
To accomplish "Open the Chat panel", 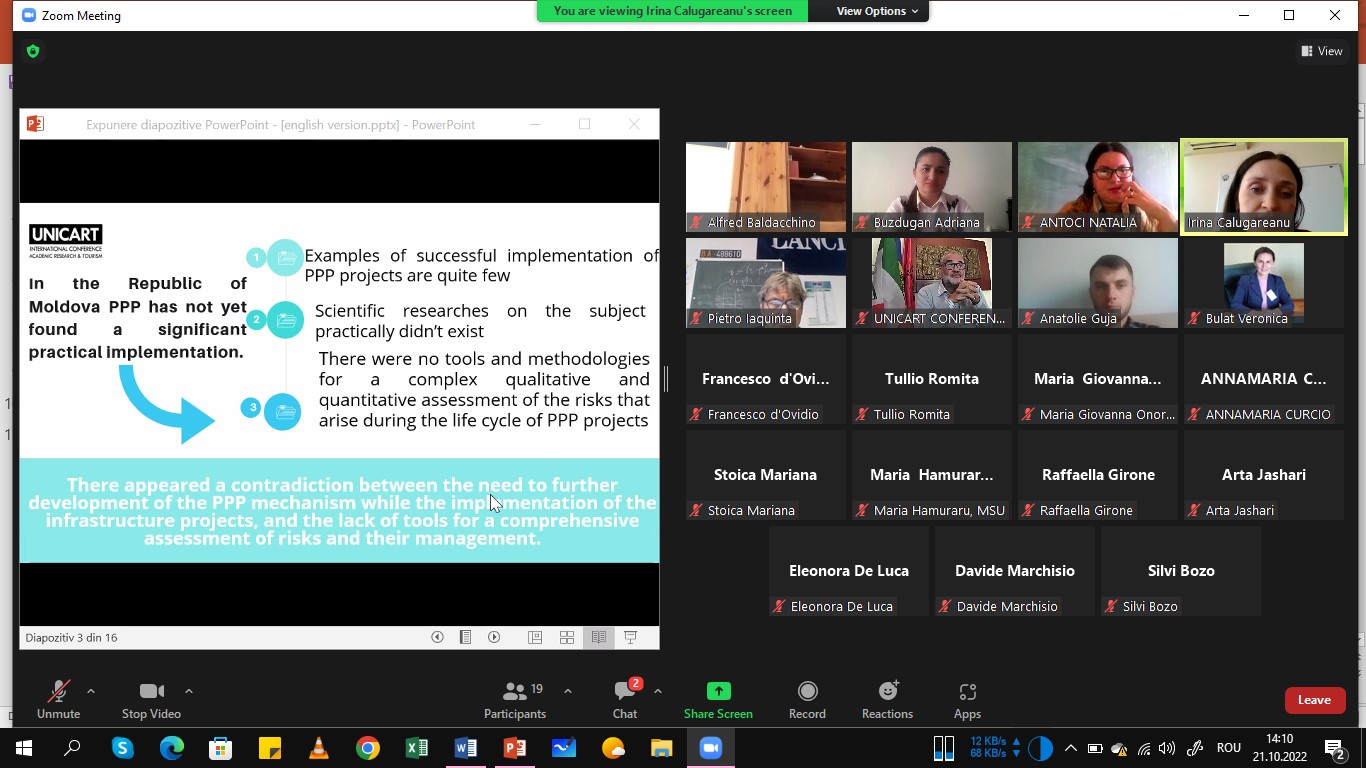I will 625,699.
